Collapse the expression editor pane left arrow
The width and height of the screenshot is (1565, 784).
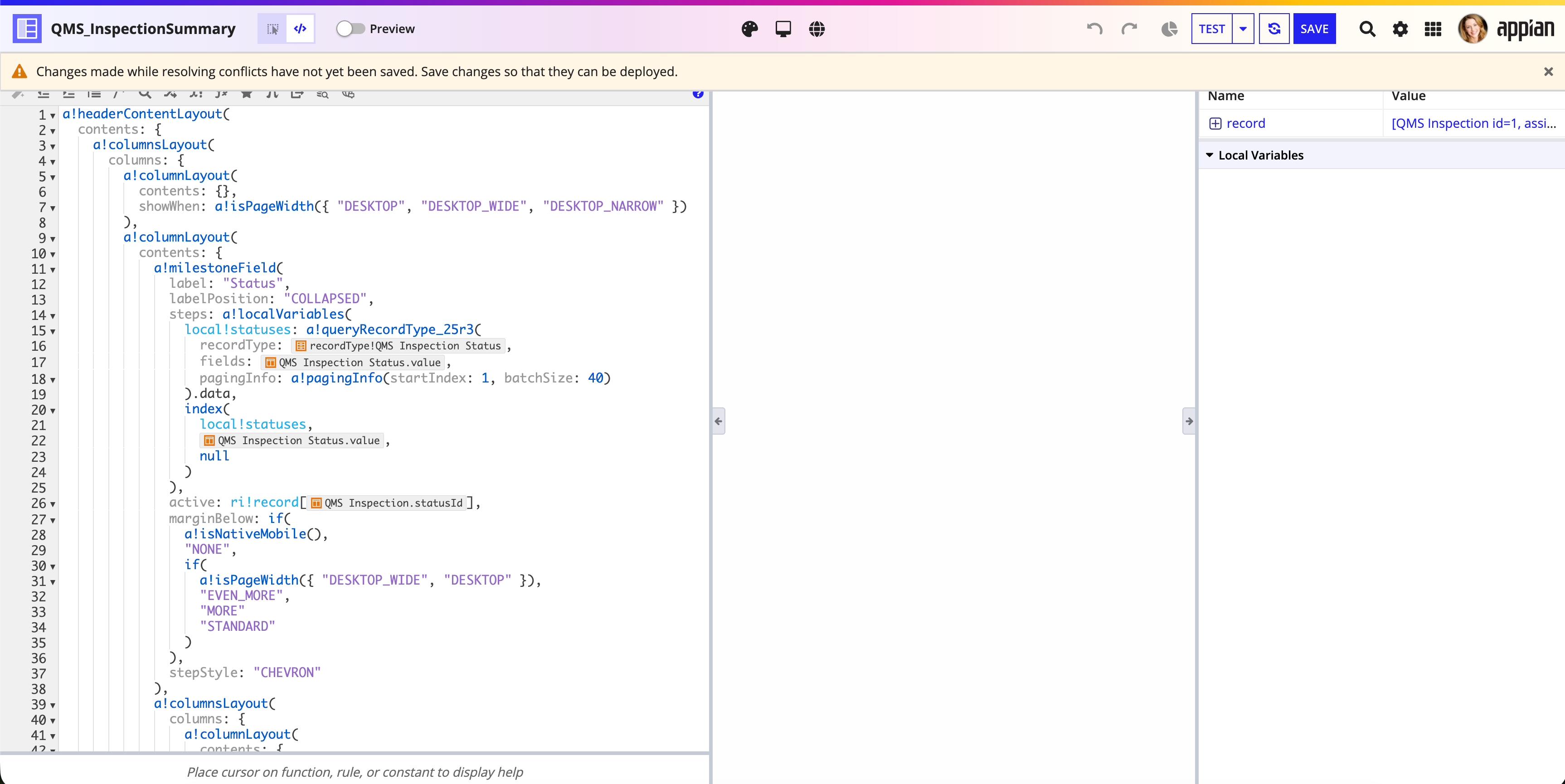719,421
